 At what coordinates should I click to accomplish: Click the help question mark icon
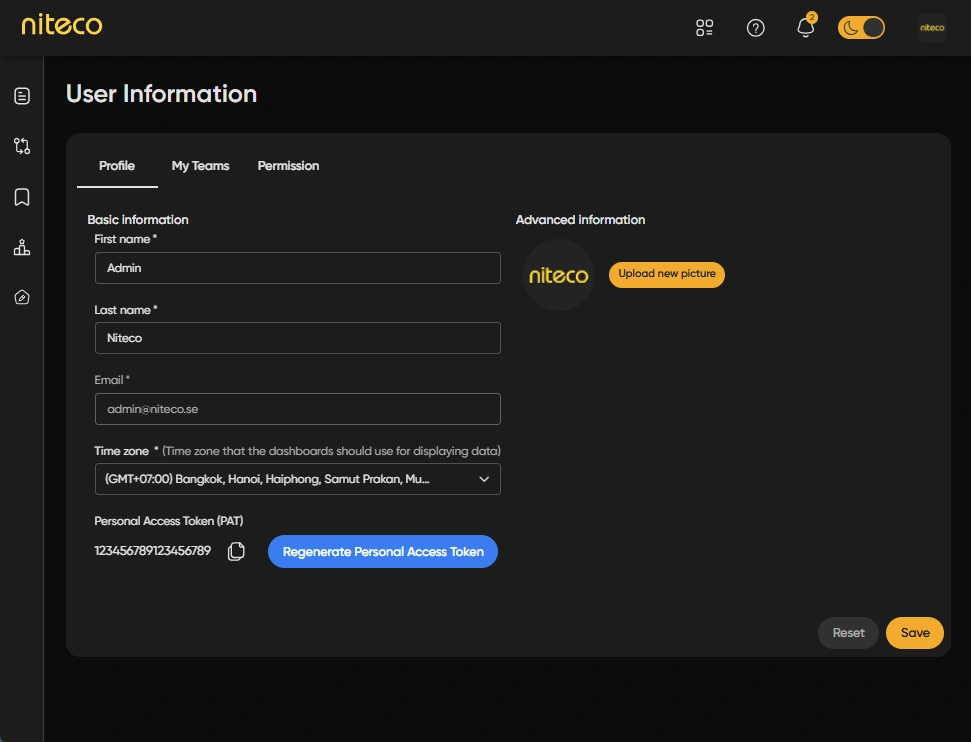coord(756,28)
